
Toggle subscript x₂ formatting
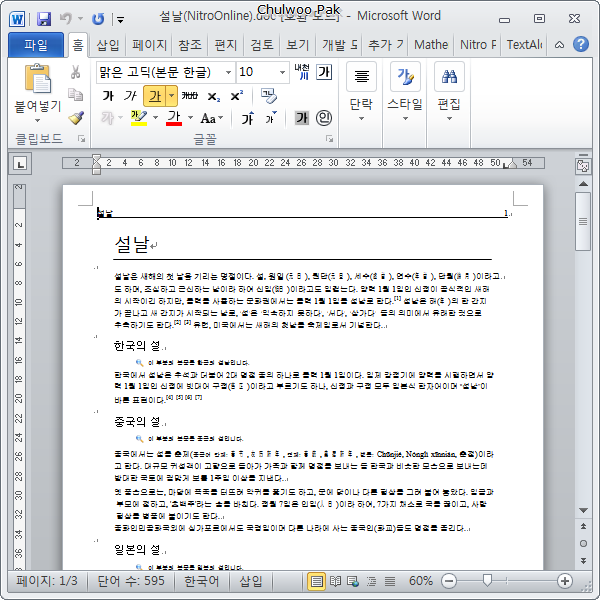point(214,96)
